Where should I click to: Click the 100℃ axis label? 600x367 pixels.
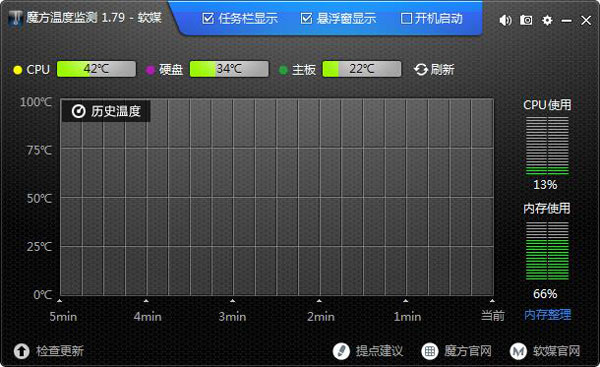[x=36, y=102]
